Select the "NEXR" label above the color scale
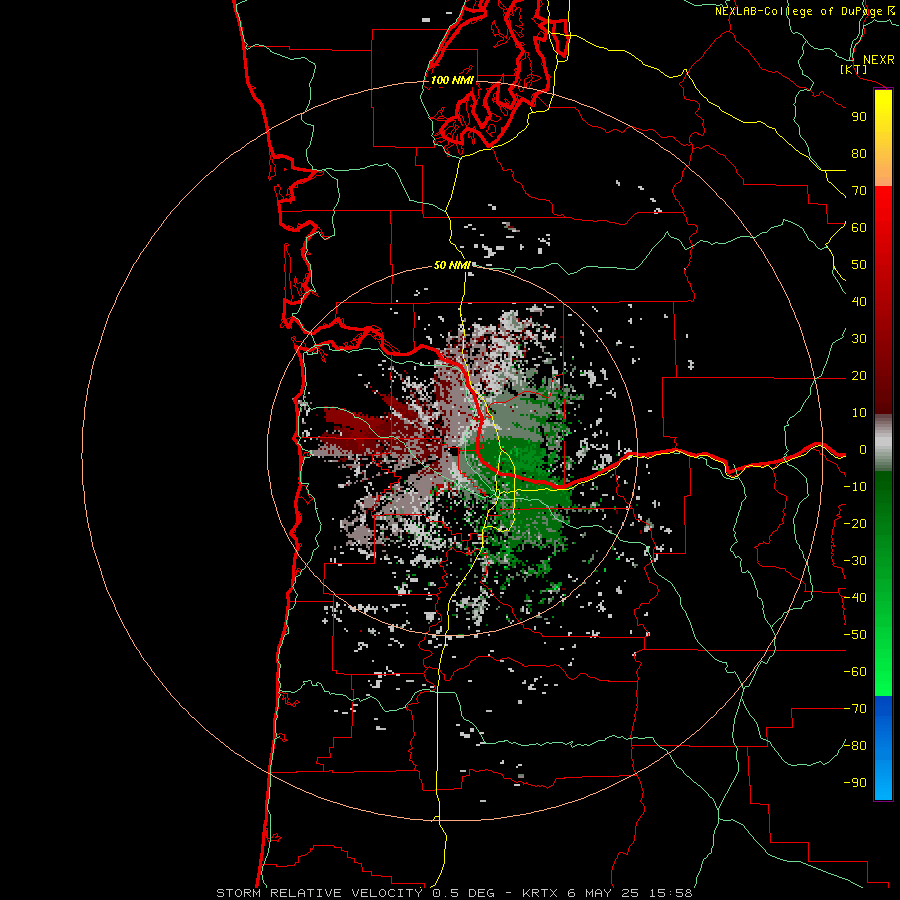900x900 pixels. pyautogui.click(x=878, y=60)
